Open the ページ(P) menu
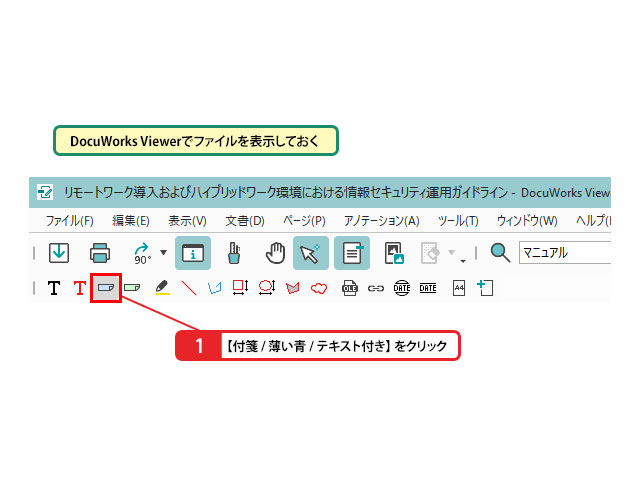The image size is (640, 480). click(x=304, y=221)
